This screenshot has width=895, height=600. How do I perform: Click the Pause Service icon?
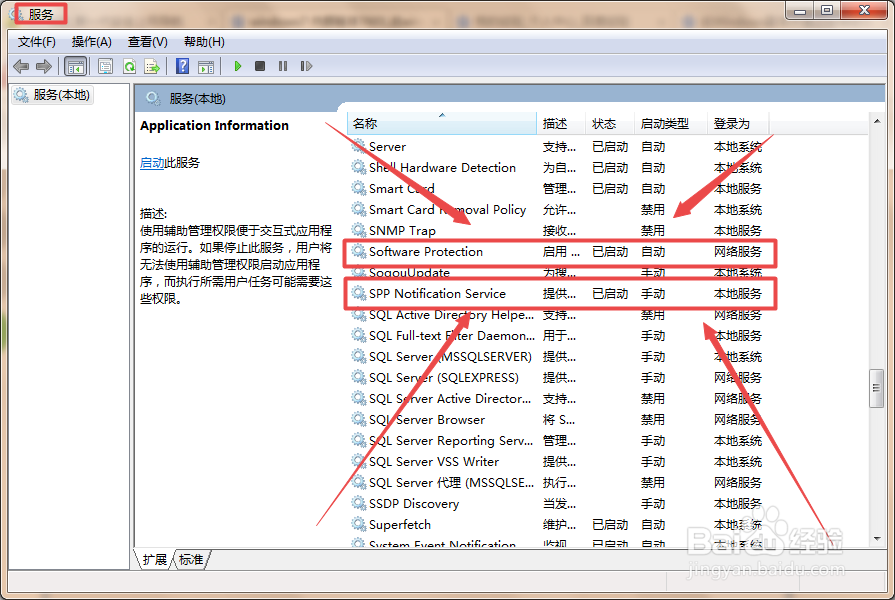(x=284, y=66)
